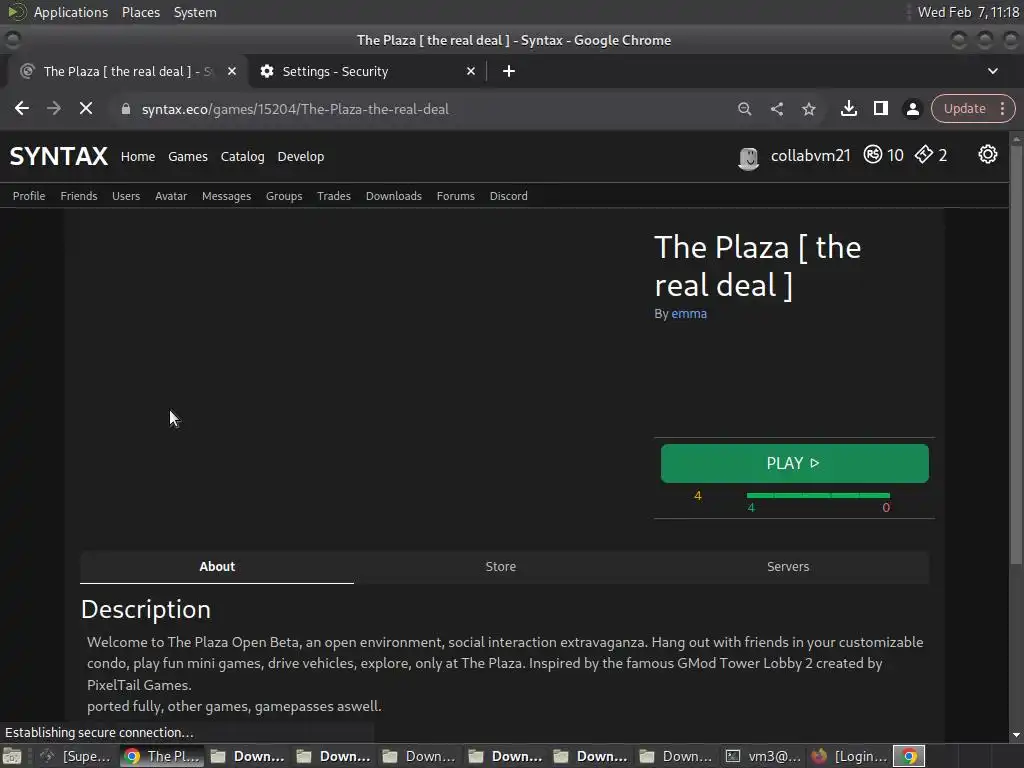Open the Users subnav link
This screenshot has height=768, width=1024.
coord(125,196)
